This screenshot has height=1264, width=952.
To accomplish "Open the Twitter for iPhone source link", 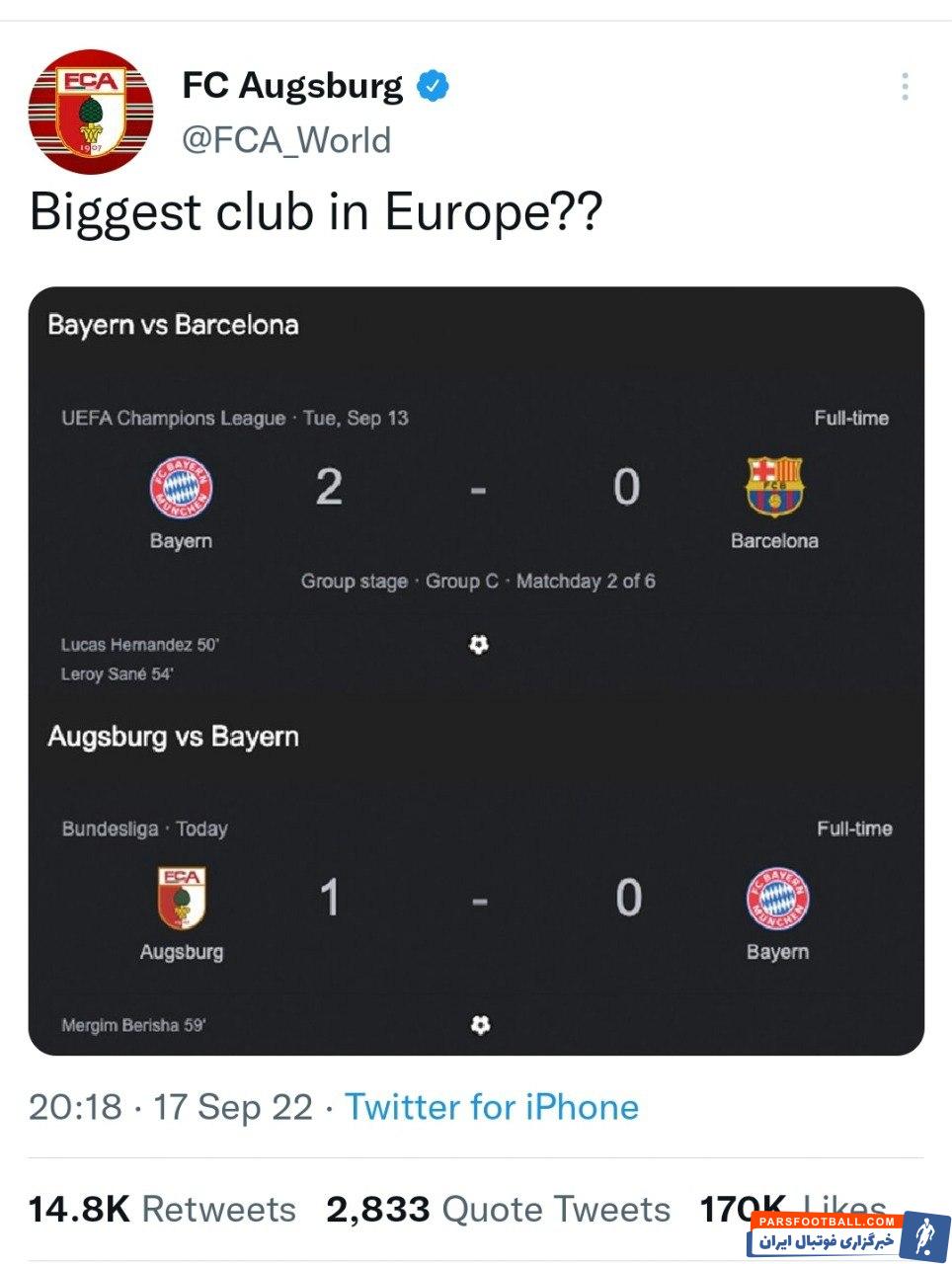I will (491, 1107).
